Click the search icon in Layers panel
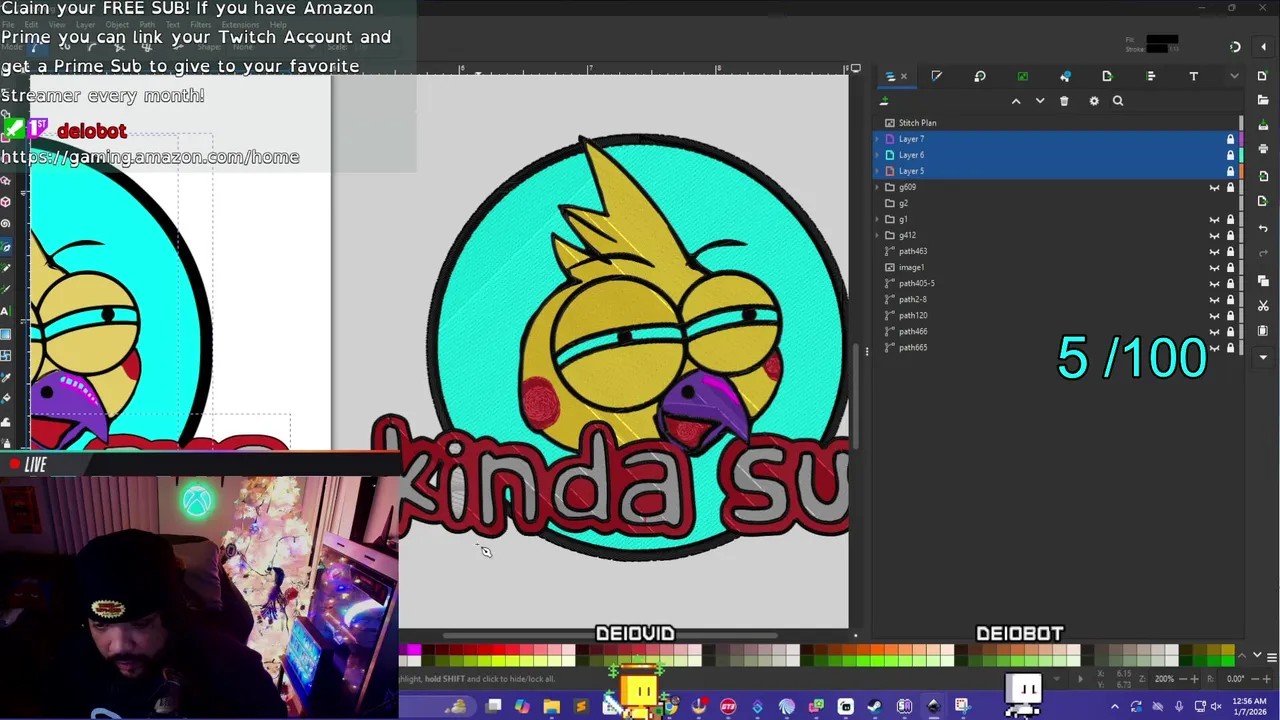 pyautogui.click(x=1118, y=101)
